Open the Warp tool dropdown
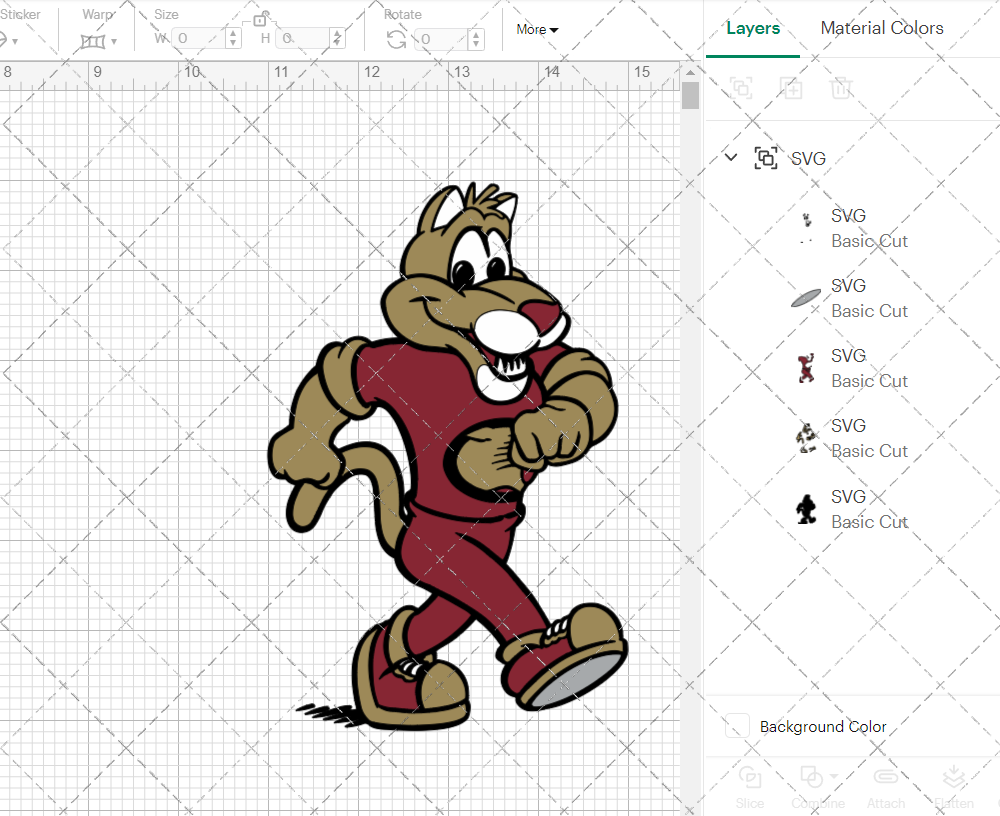 114,41
